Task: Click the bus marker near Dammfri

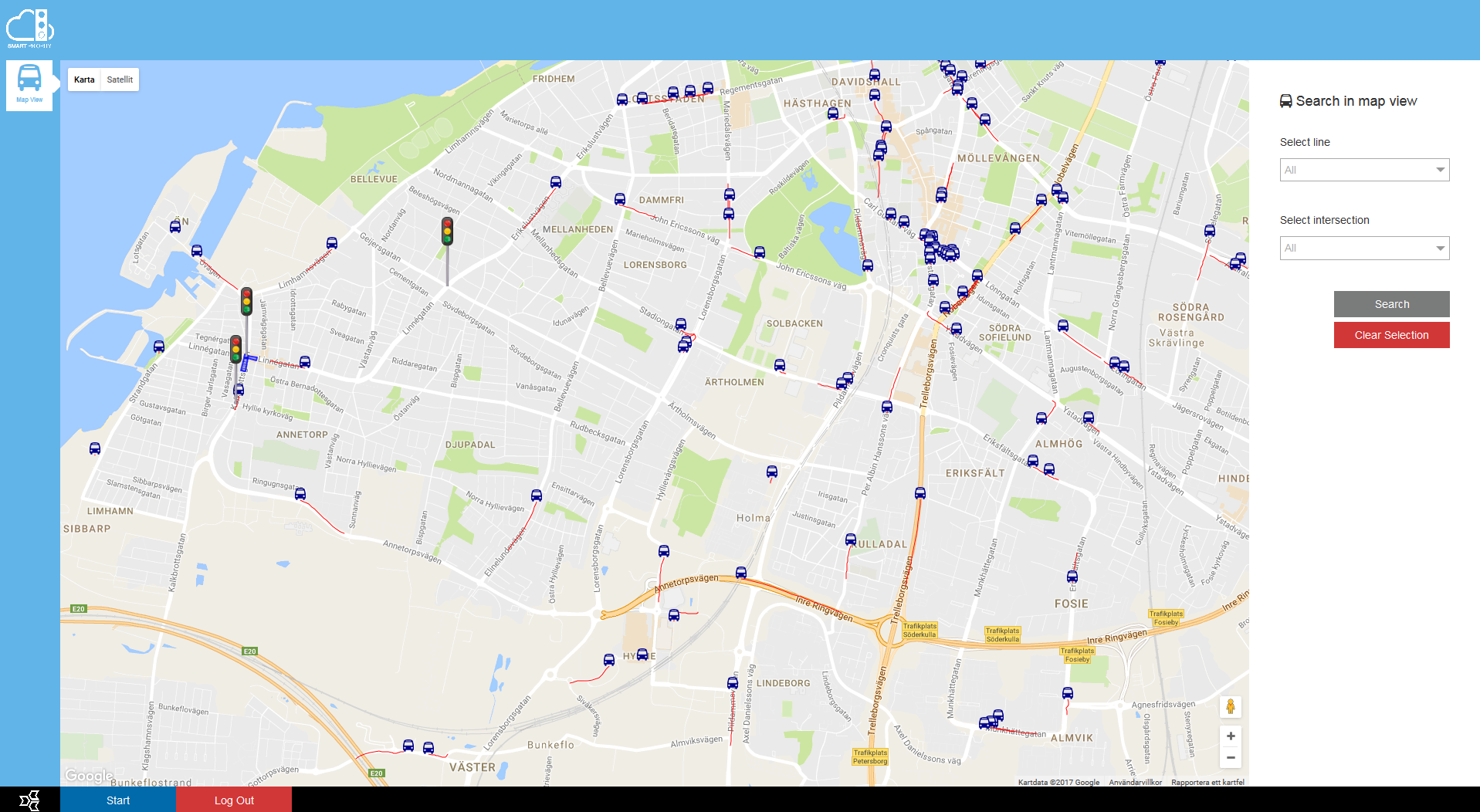Action: coord(619,199)
